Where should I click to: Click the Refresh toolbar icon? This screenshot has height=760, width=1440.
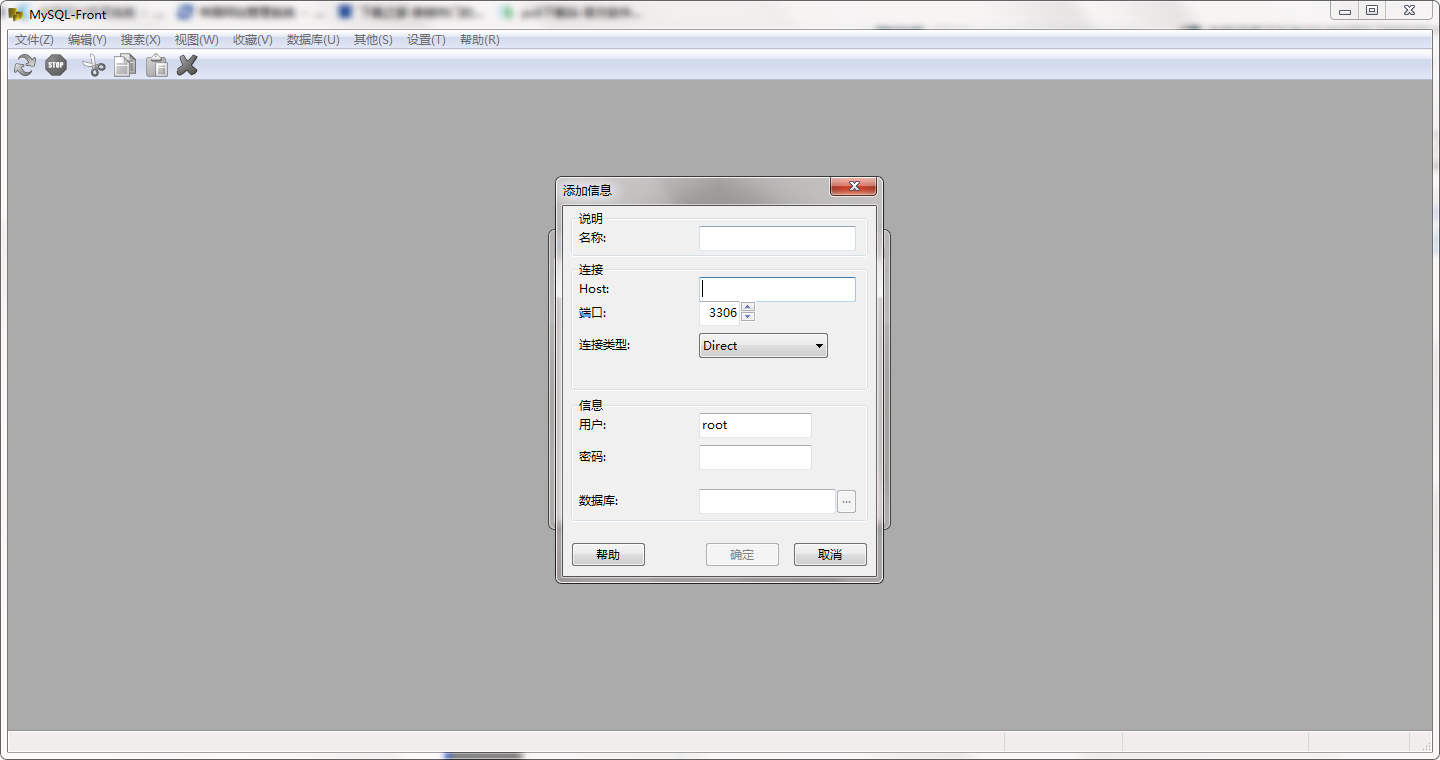tap(25, 66)
